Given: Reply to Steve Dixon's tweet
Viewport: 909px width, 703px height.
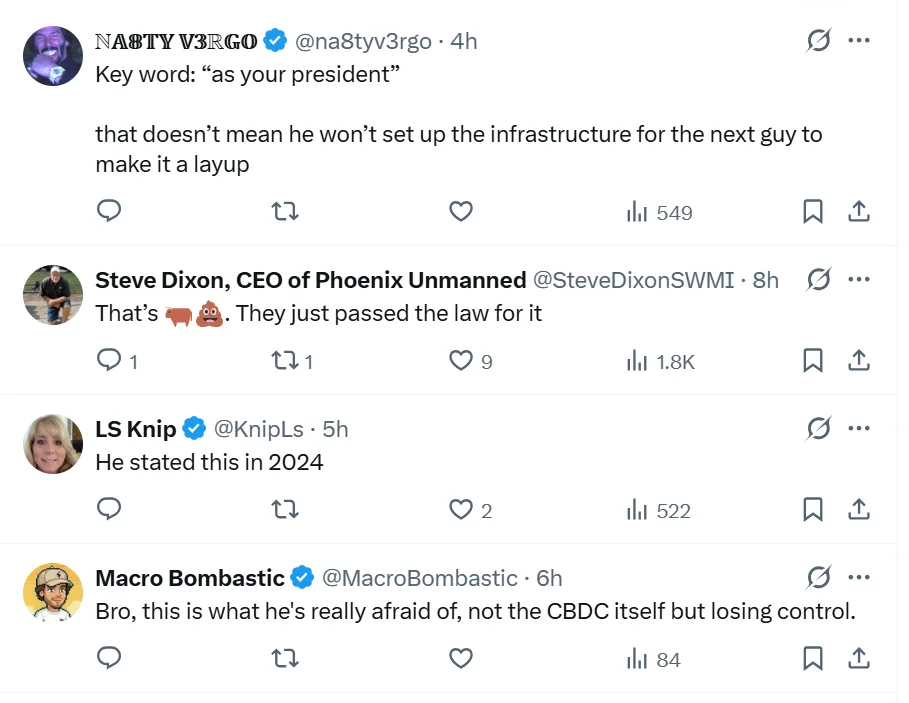Looking at the screenshot, I should pos(109,361).
